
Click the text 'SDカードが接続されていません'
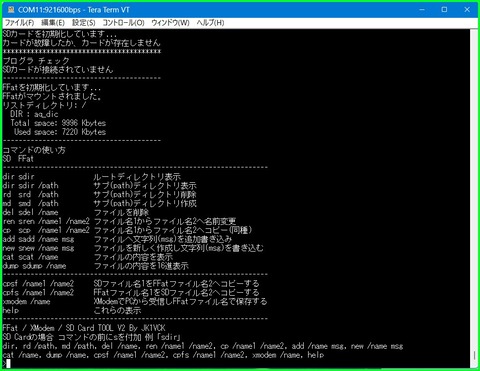[58, 69]
